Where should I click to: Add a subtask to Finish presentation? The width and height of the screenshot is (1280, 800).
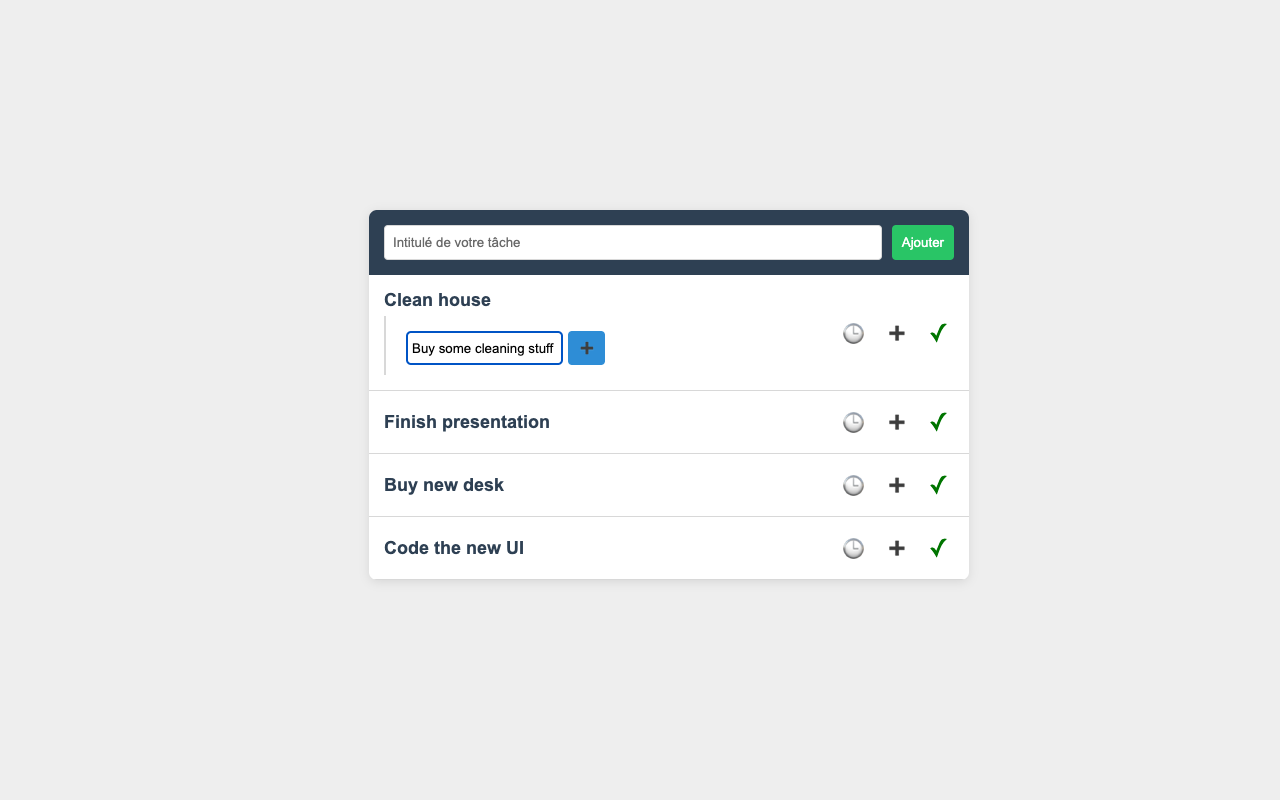click(897, 422)
